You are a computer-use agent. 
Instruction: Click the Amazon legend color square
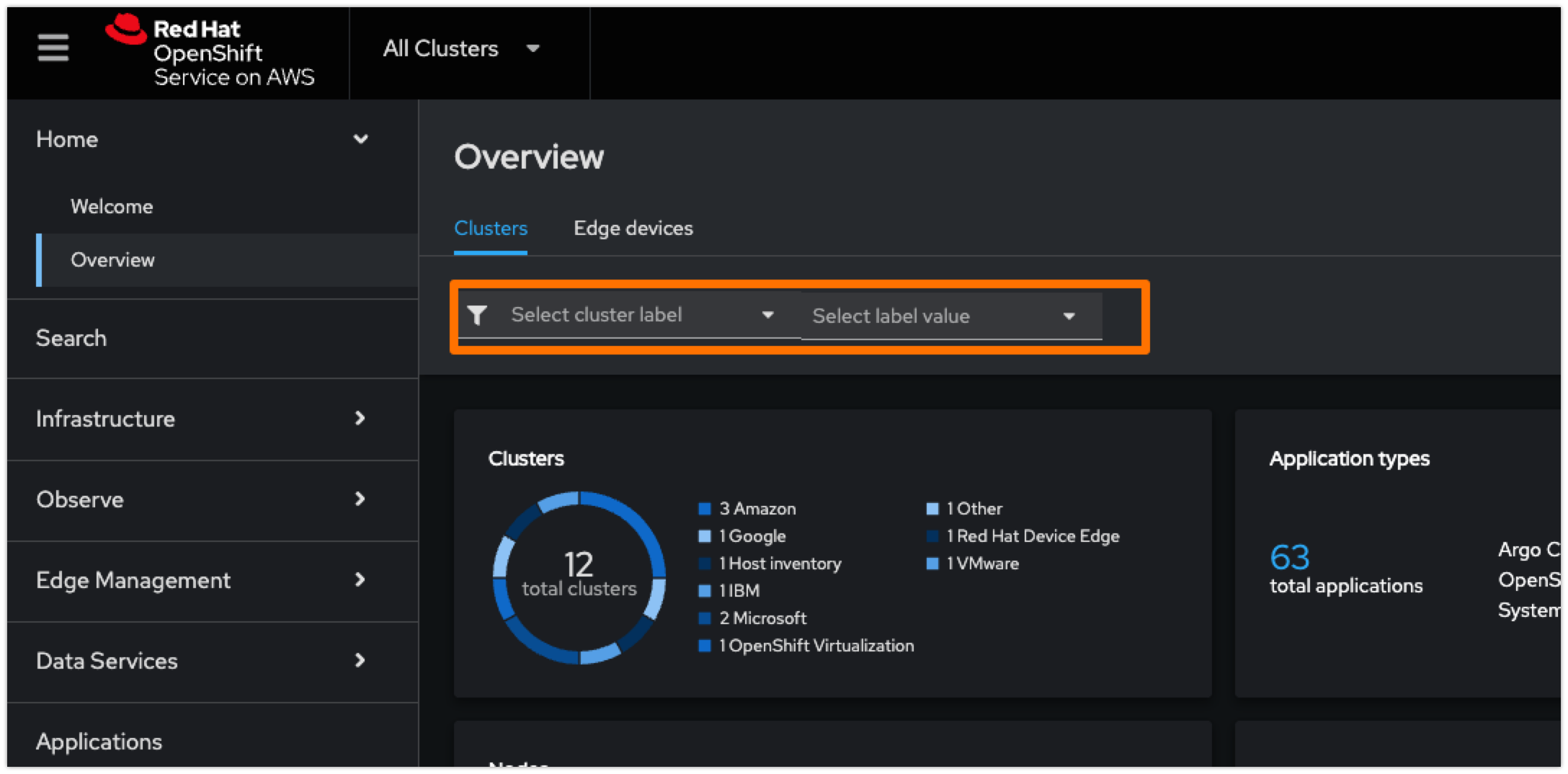(x=705, y=509)
